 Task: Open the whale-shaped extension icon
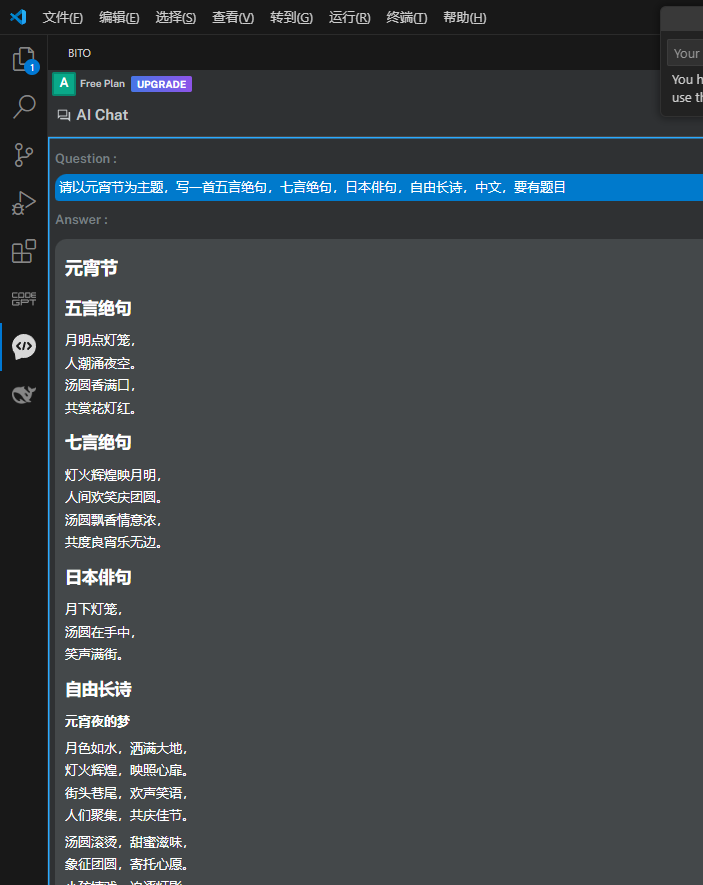pos(24,395)
